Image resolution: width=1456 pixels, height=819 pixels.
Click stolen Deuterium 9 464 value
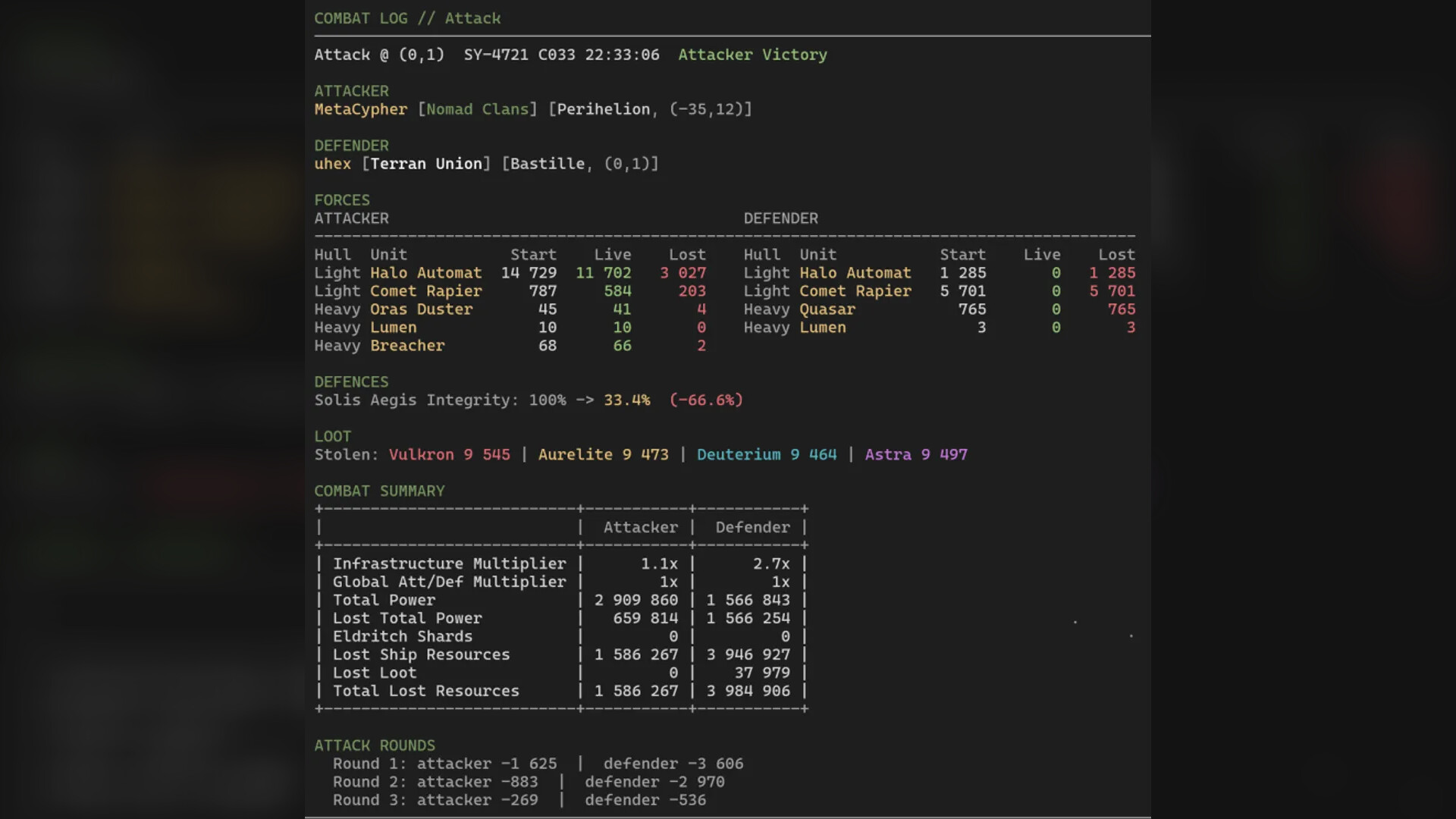click(x=767, y=455)
